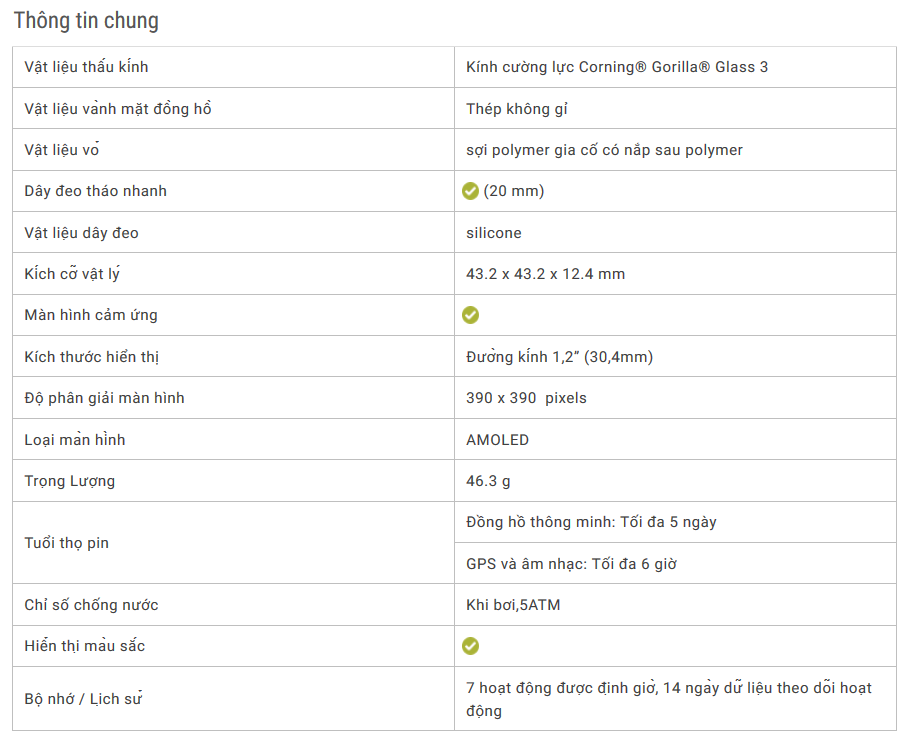
Task: Select the Bộ nhớ / Lịch sử label
Action: pos(83,699)
